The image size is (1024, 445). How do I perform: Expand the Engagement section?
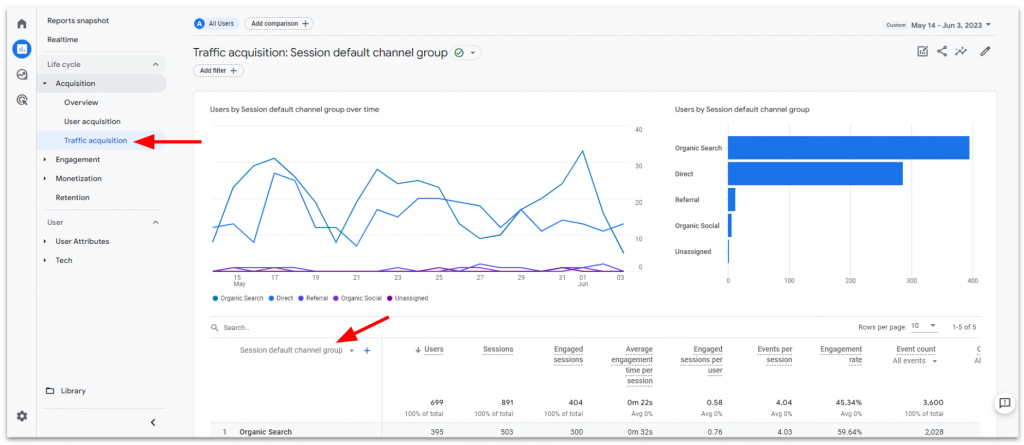[x=77, y=159]
